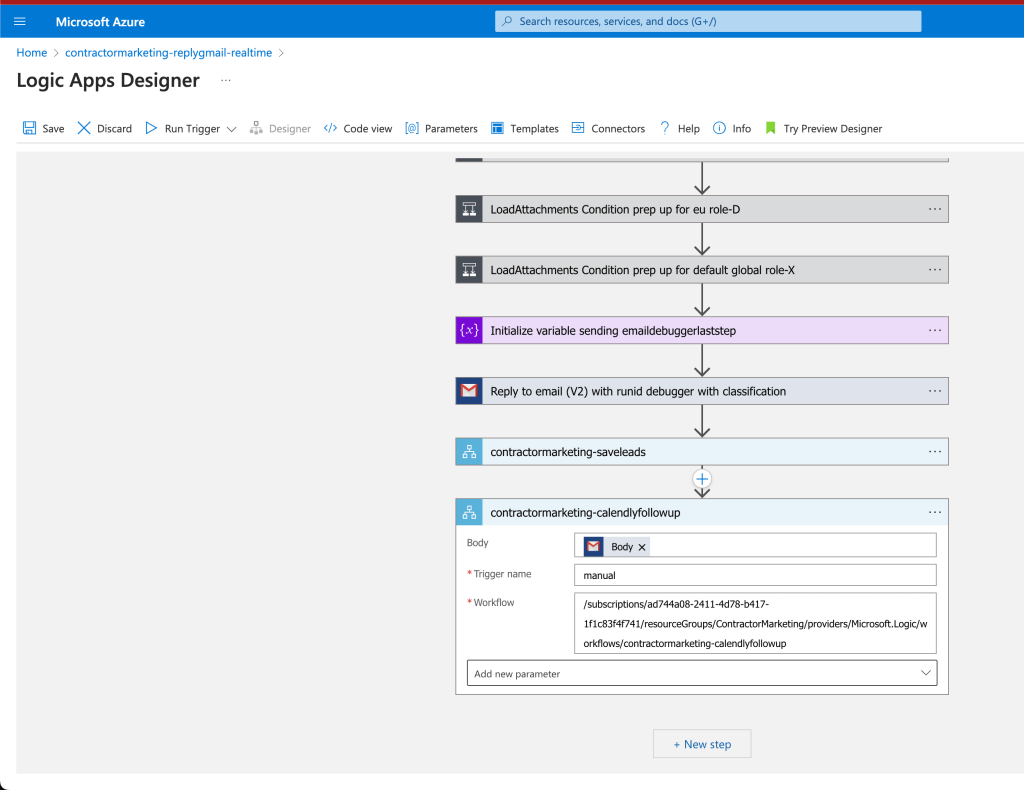1024x790 pixels.
Task: Open the Parameters pane
Action: coord(441,128)
